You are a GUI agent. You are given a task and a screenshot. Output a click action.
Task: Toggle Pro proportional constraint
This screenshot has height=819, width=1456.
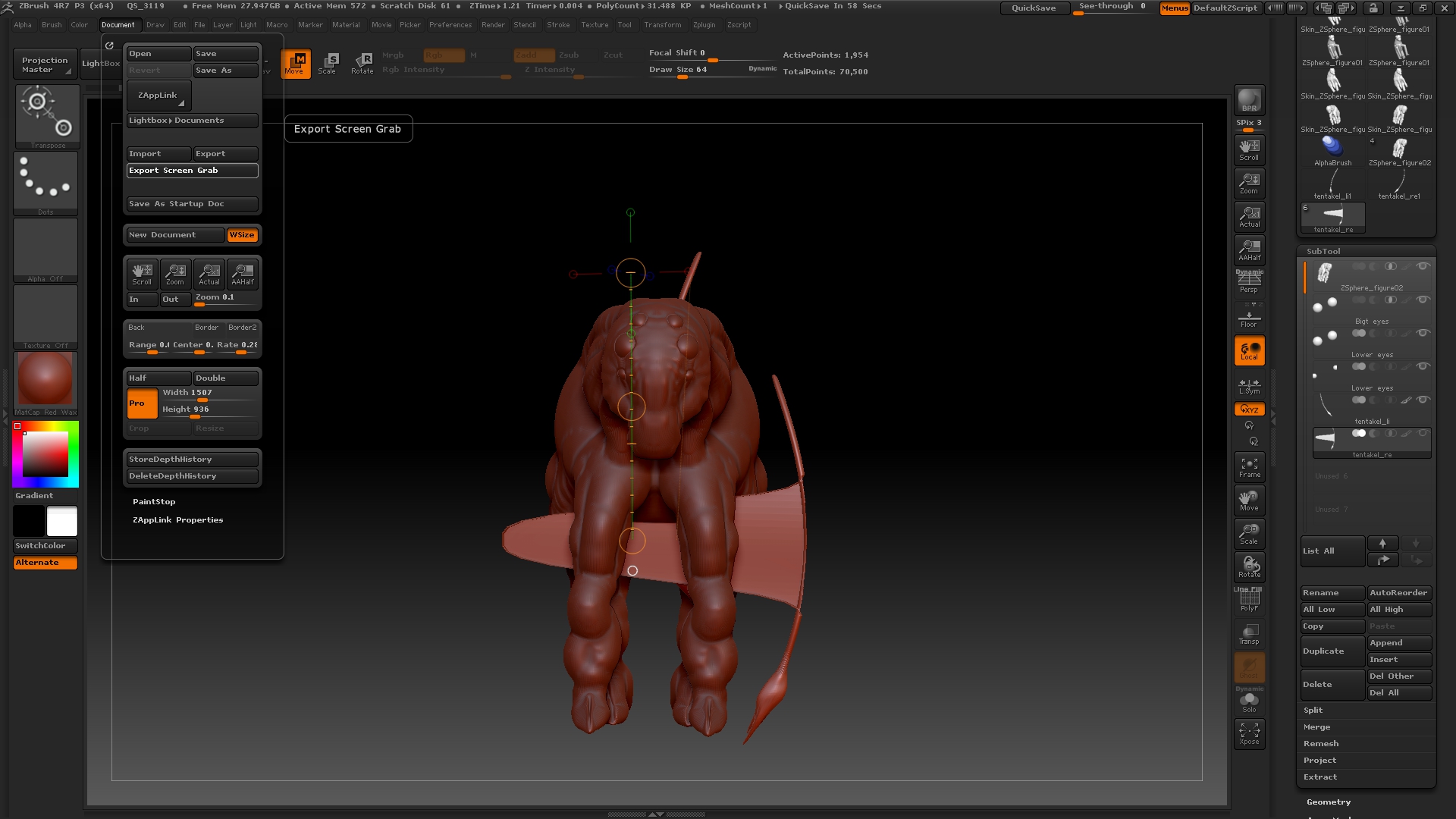(x=142, y=403)
